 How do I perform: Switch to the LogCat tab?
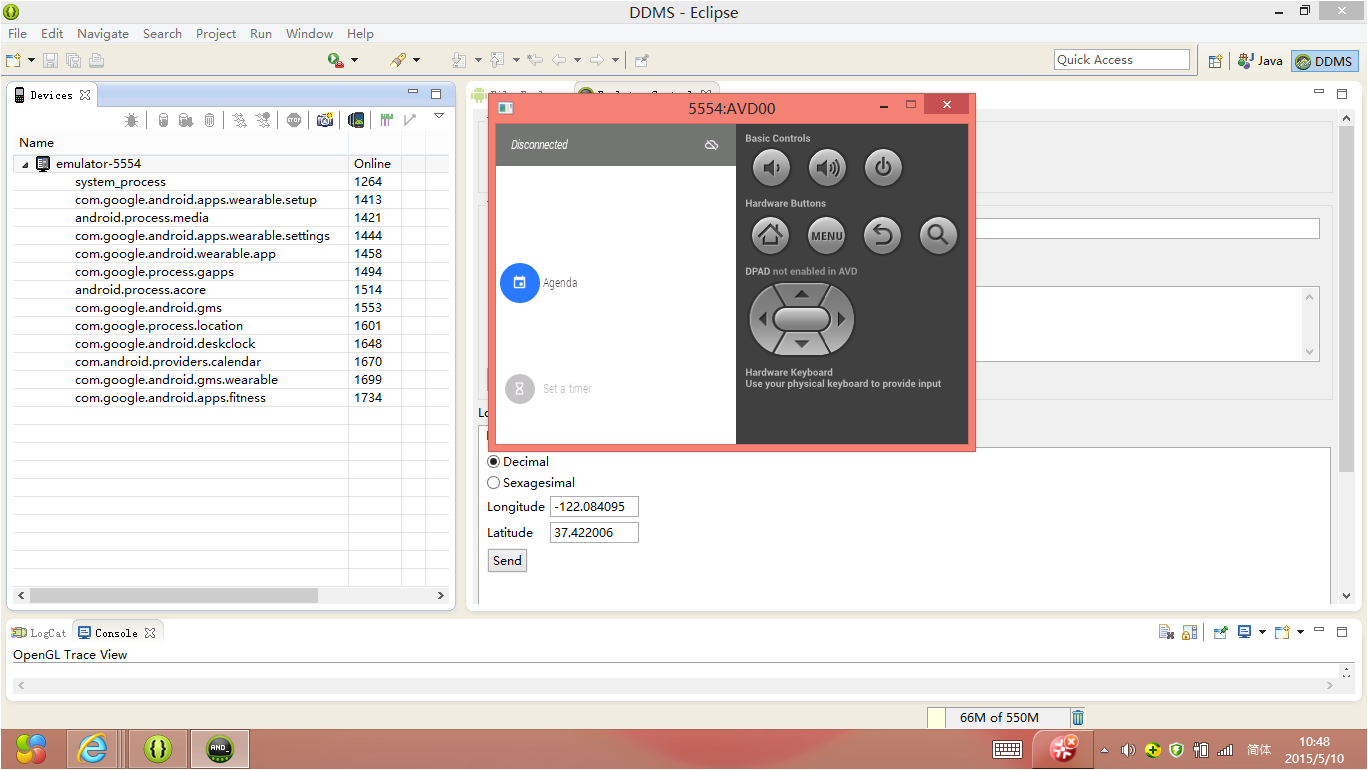[x=39, y=633]
